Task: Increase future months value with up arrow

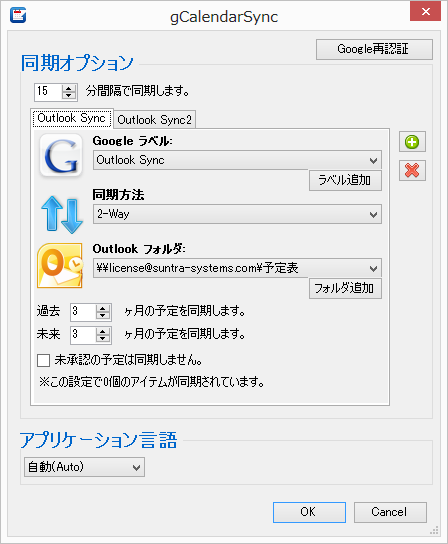Action: pyautogui.click(x=102, y=331)
